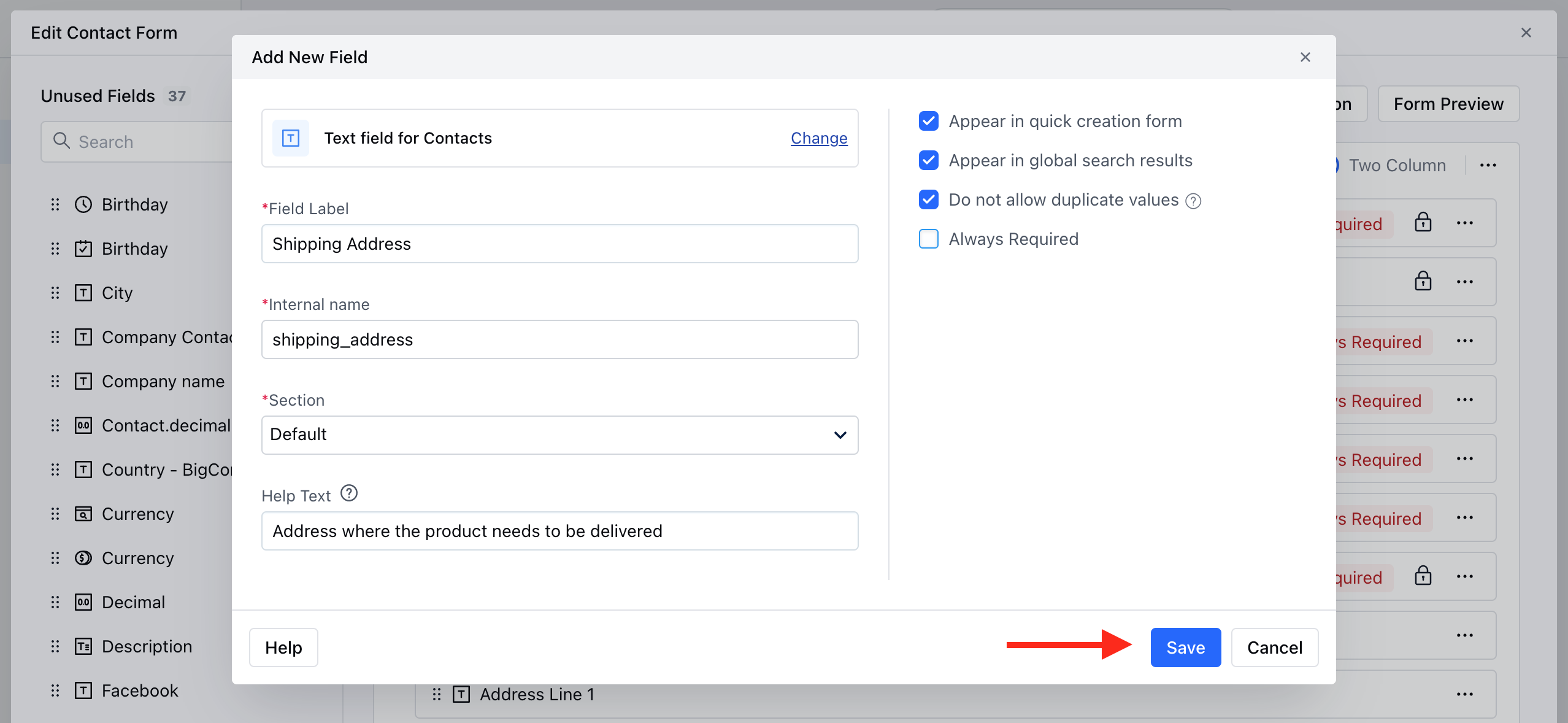Image resolution: width=1568 pixels, height=723 pixels.
Task: Click the duplicate values info icon
Action: click(1193, 201)
